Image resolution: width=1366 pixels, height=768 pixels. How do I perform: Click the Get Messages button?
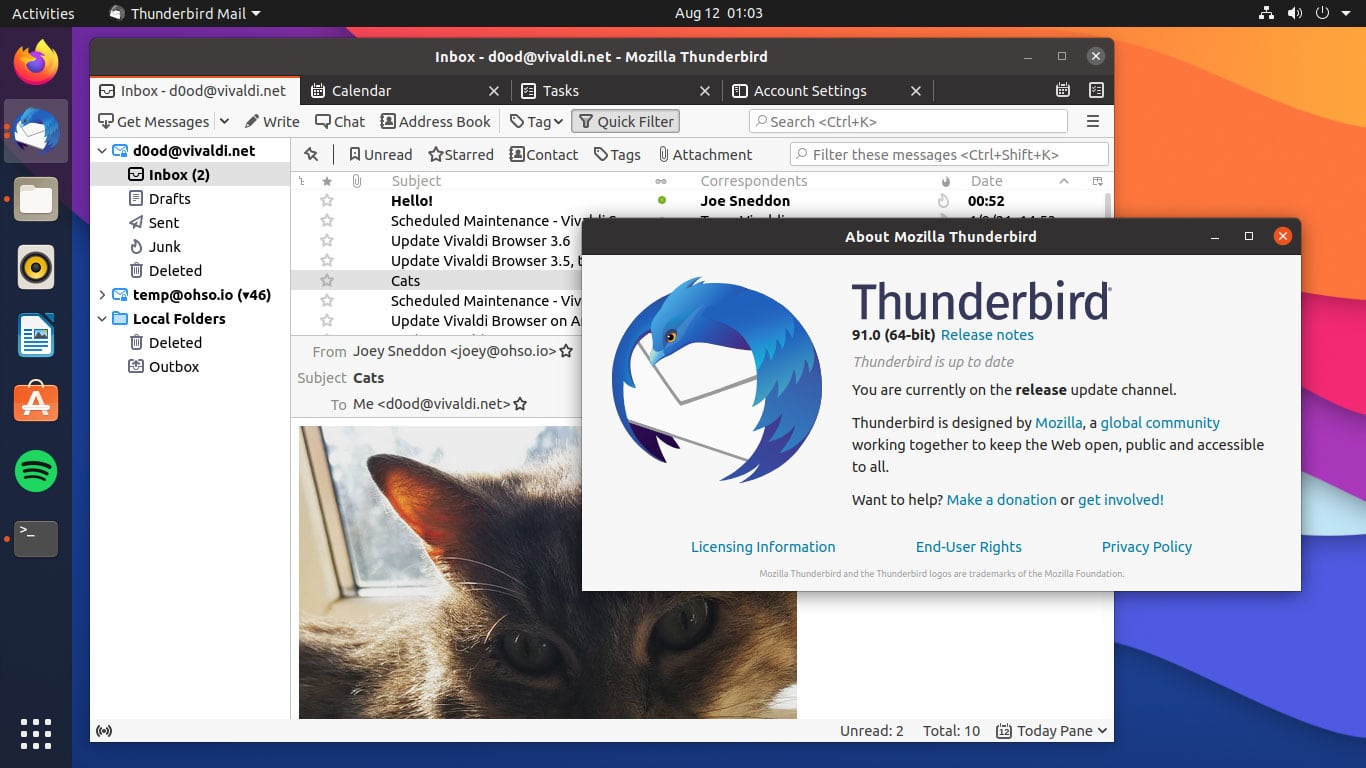tap(153, 122)
